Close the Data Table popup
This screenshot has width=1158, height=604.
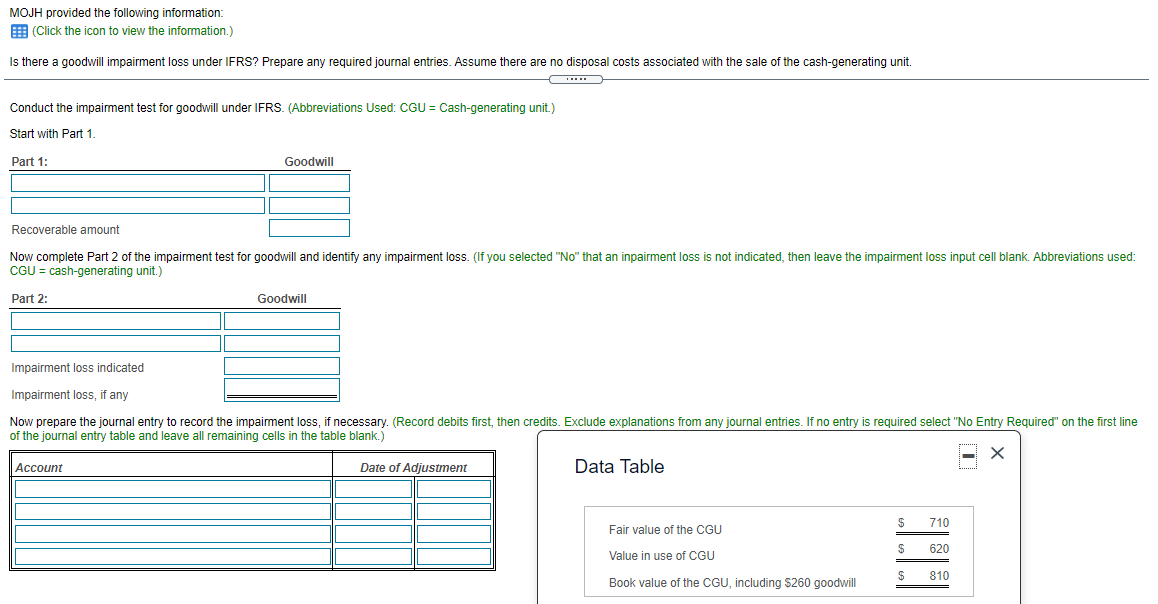click(x=996, y=453)
